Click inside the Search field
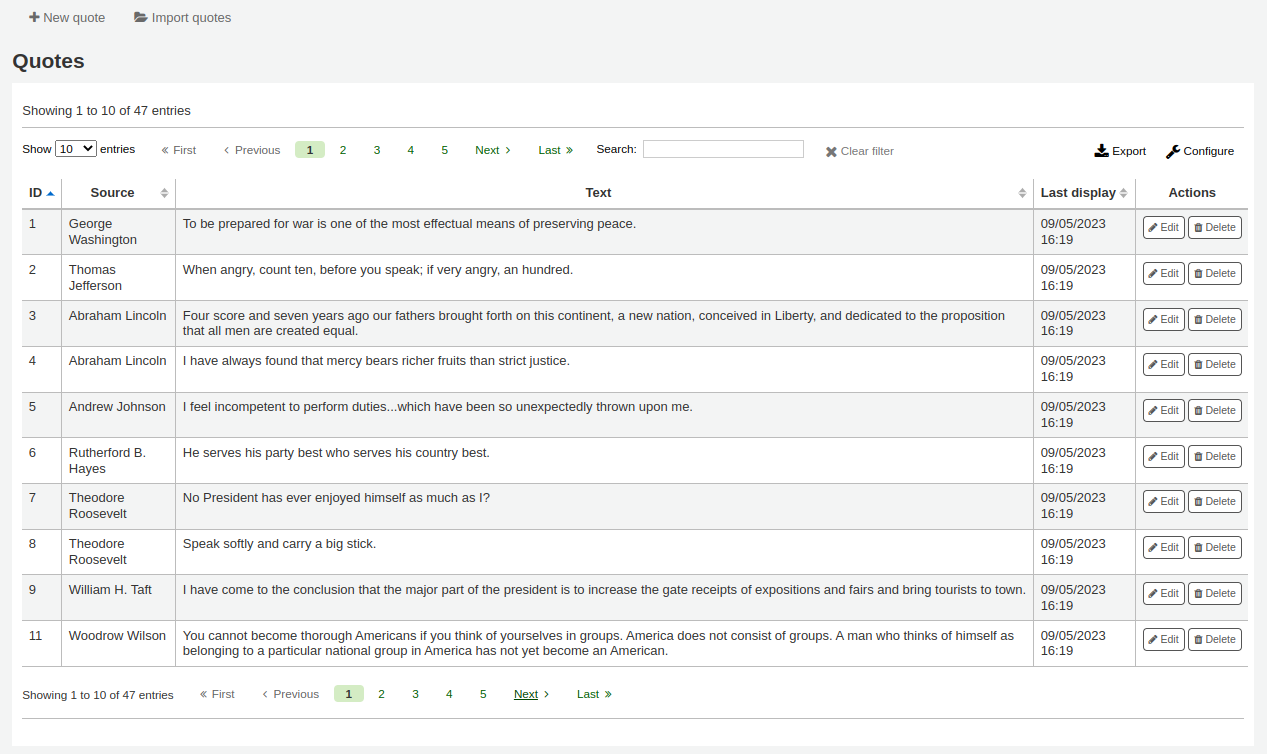Image resolution: width=1267 pixels, height=754 pixels. tap(723, 148)
